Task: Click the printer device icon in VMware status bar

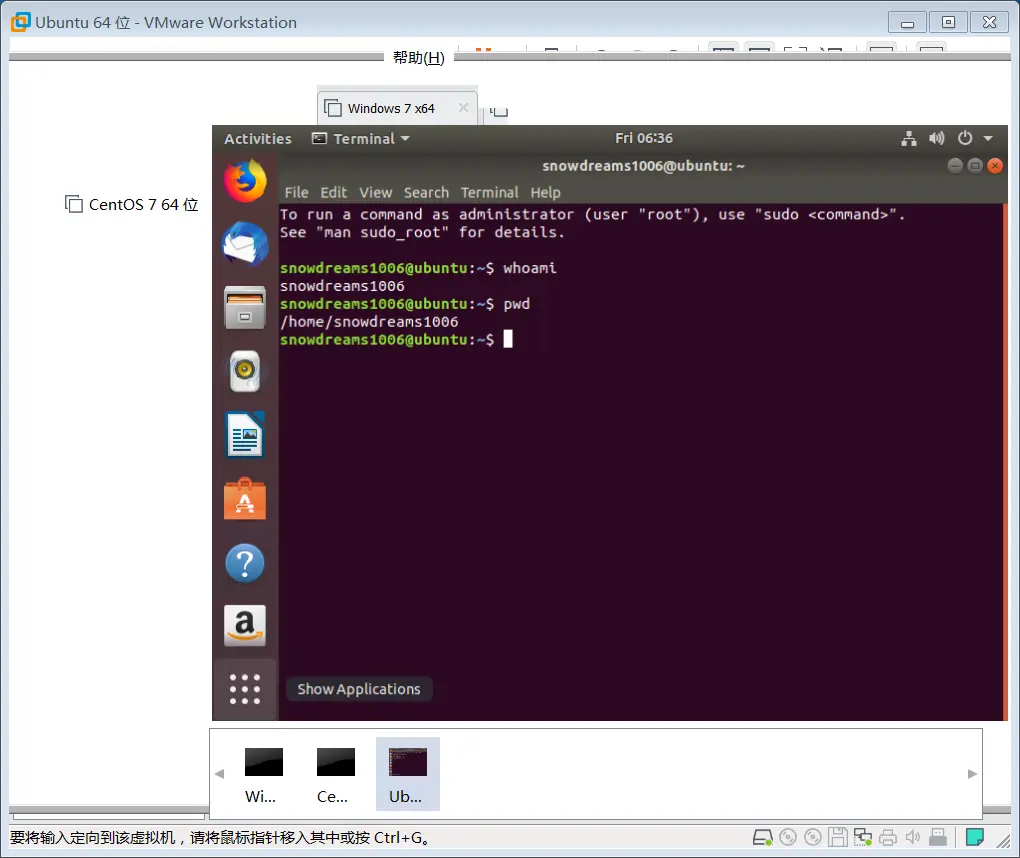Action: click(x=888, y=837)
